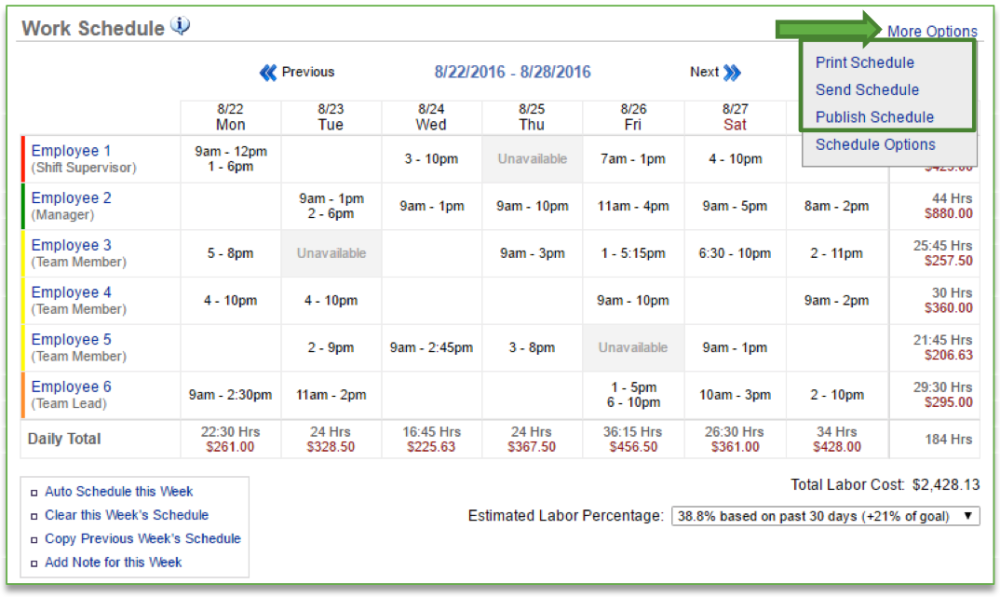This screenshot has width=1000, height=597.
Task: Expand the More Options menu
Action: (932, 31)
